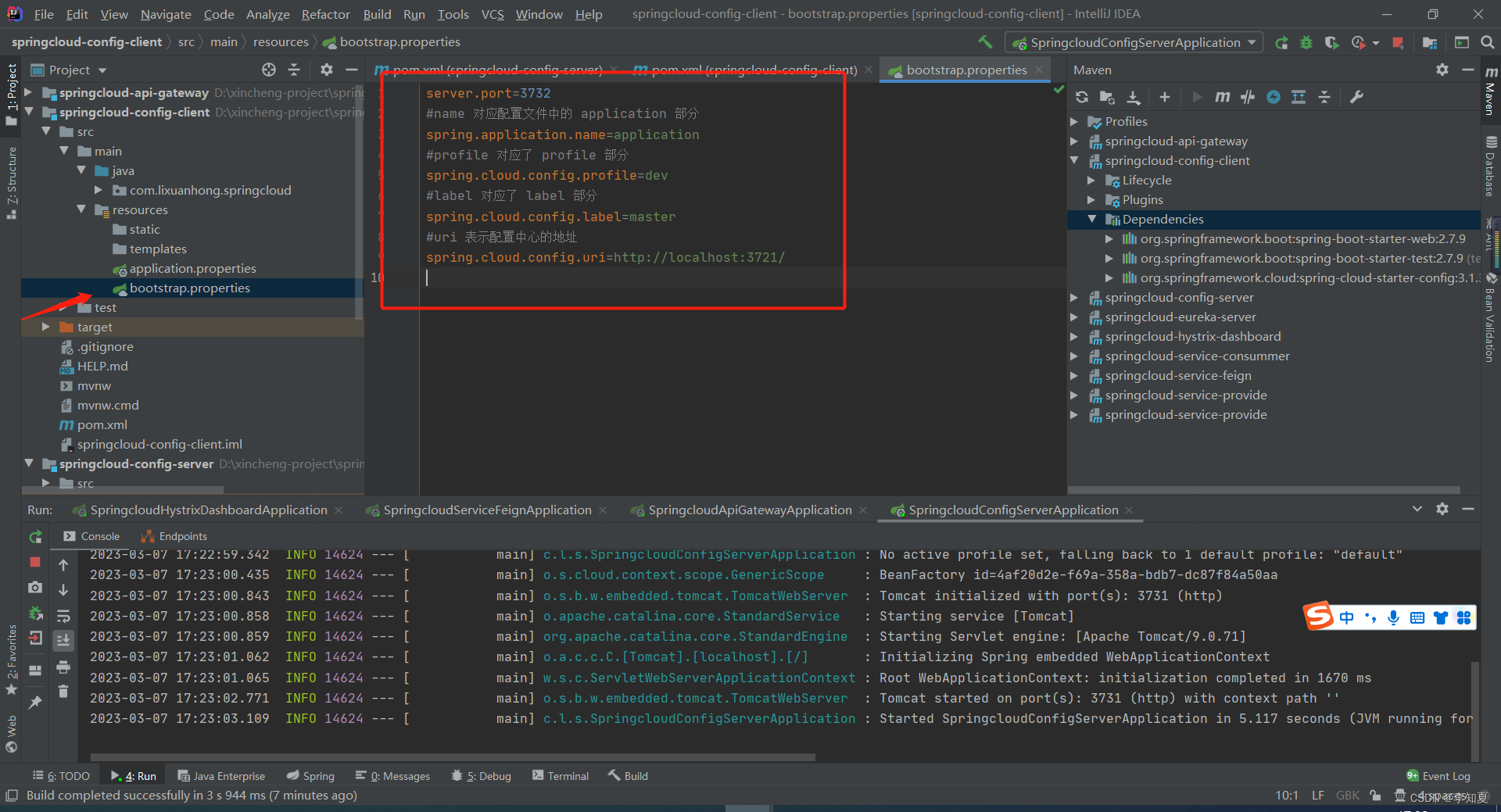Toggle scroll to end in Run console
Image resolution: width=1501 pixels, height=812 pixels.
[63, 640]
